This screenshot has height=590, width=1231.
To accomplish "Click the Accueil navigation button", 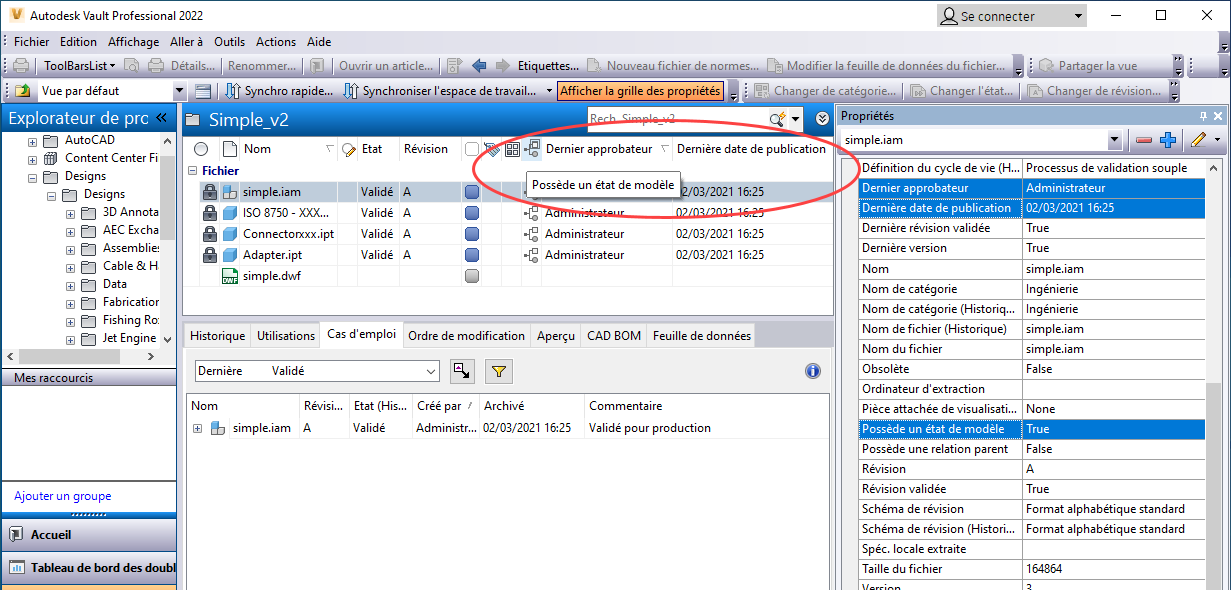I will coord(88,535).
